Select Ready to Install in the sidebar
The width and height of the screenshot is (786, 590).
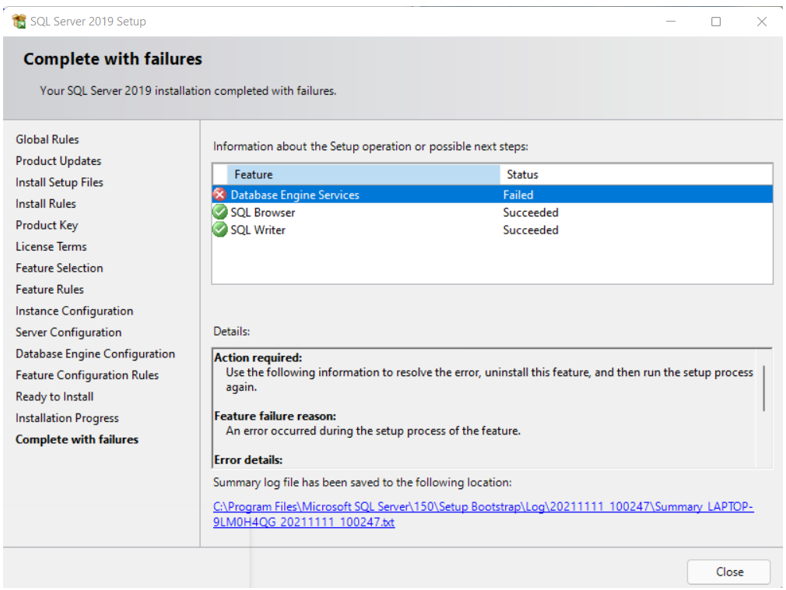[54, 397]
